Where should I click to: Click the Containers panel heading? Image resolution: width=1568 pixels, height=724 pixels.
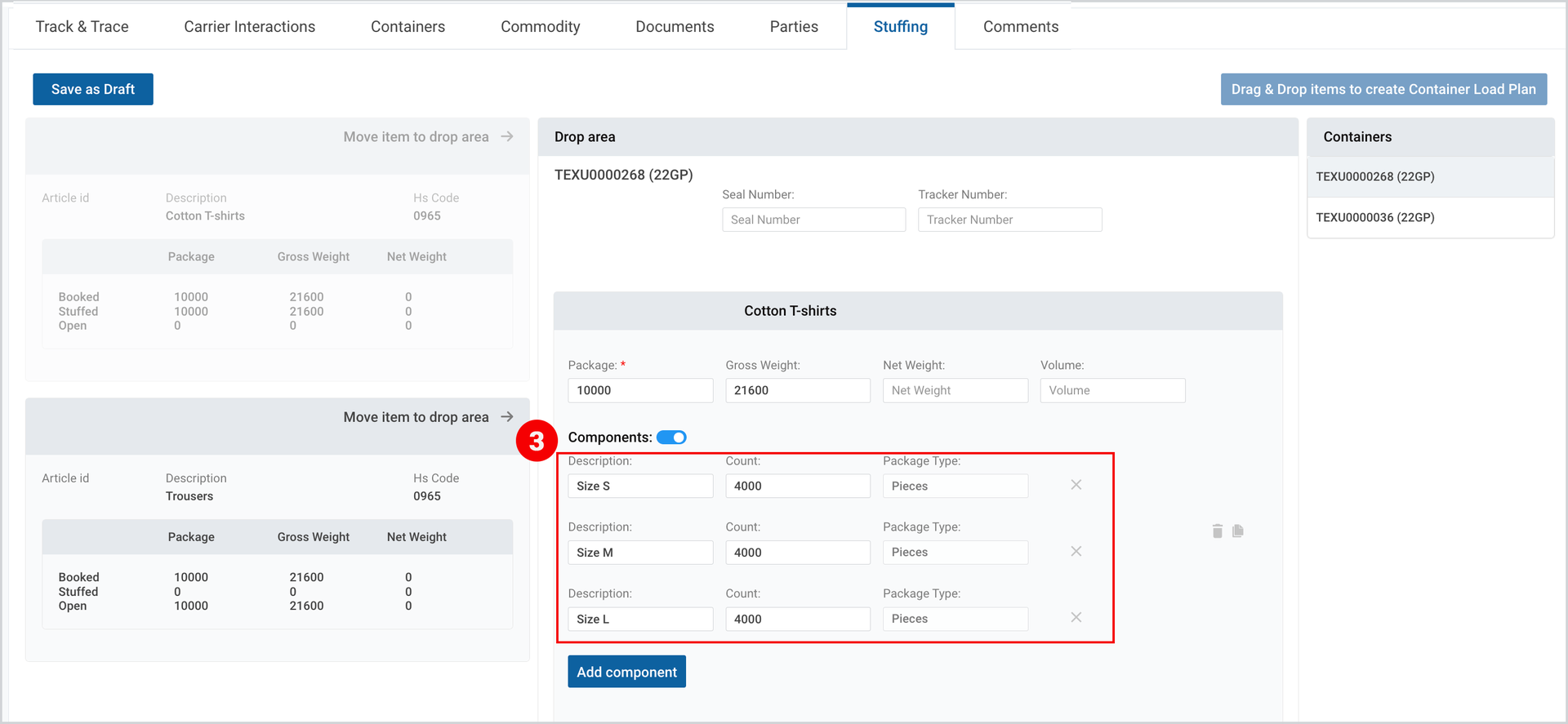click(1357, 137)
